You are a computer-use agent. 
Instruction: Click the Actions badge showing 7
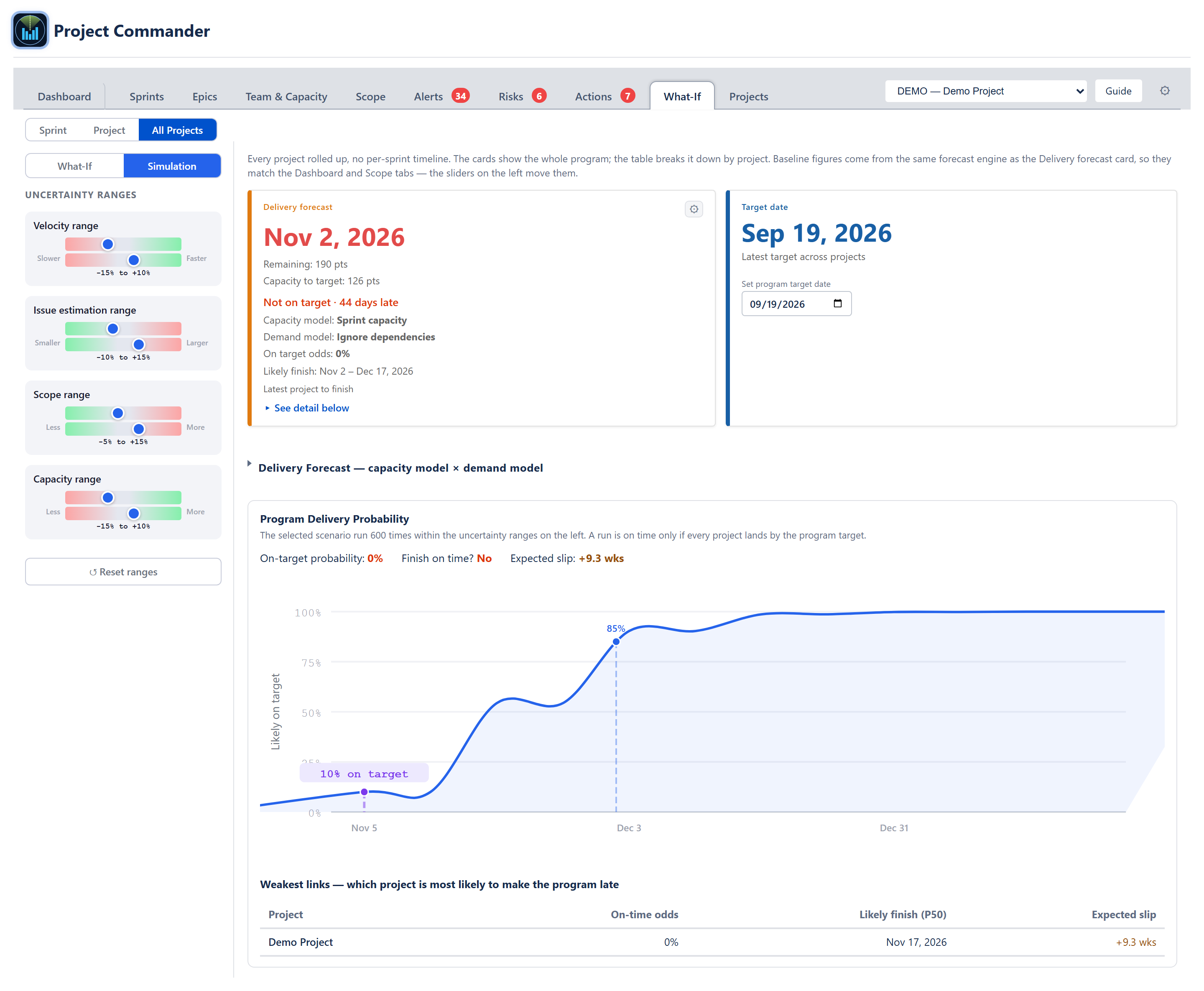tap(628, 96)
